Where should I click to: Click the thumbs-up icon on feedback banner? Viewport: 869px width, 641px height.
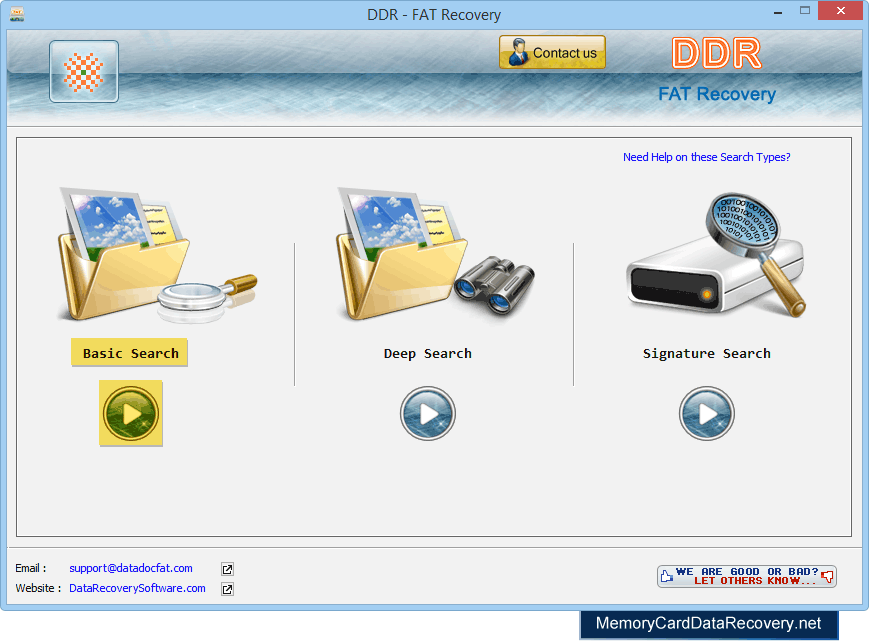pos(667,576)
